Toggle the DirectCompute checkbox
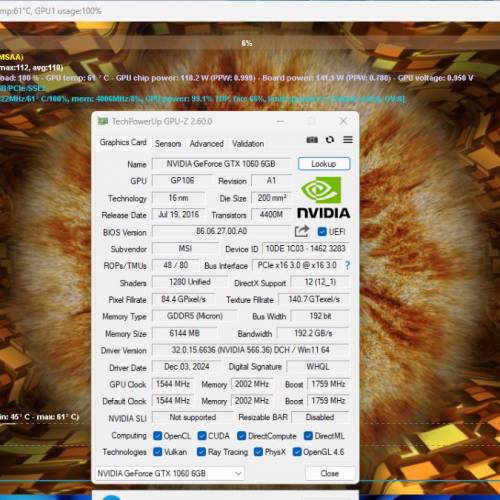500x500 pixels. point(242,436)
